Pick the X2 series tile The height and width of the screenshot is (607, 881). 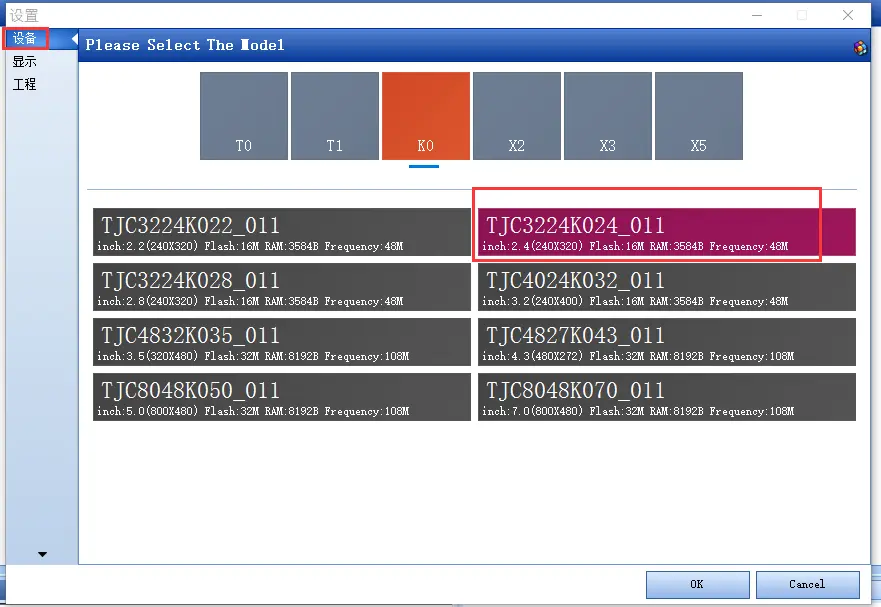pos(517,115)
